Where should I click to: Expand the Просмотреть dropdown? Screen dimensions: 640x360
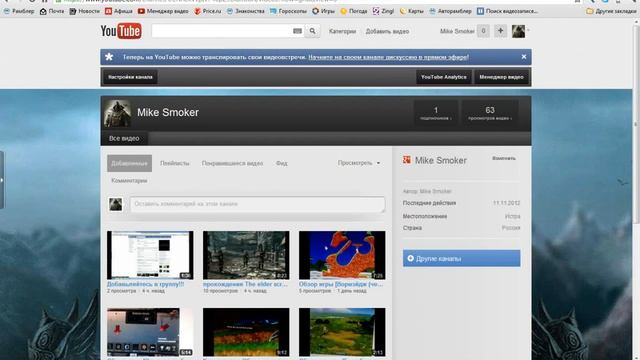359,163
